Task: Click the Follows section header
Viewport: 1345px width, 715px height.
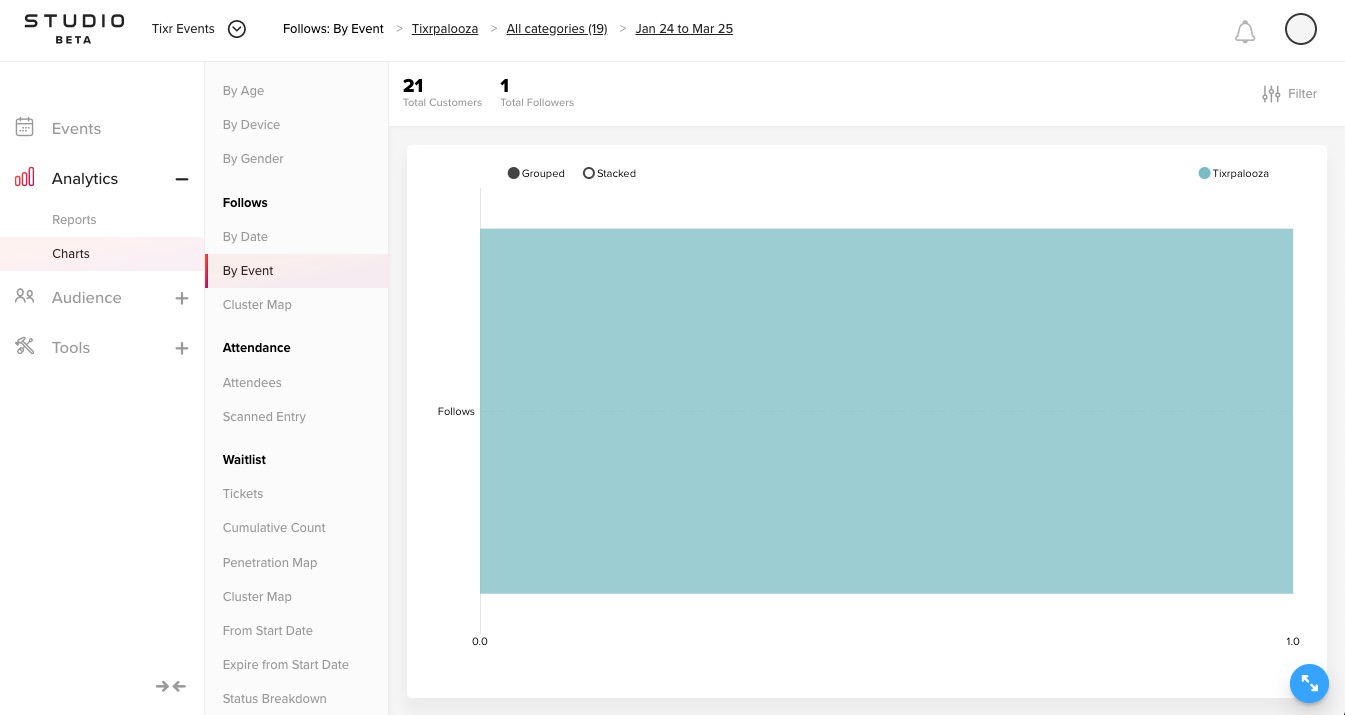Action: [245, 203]
